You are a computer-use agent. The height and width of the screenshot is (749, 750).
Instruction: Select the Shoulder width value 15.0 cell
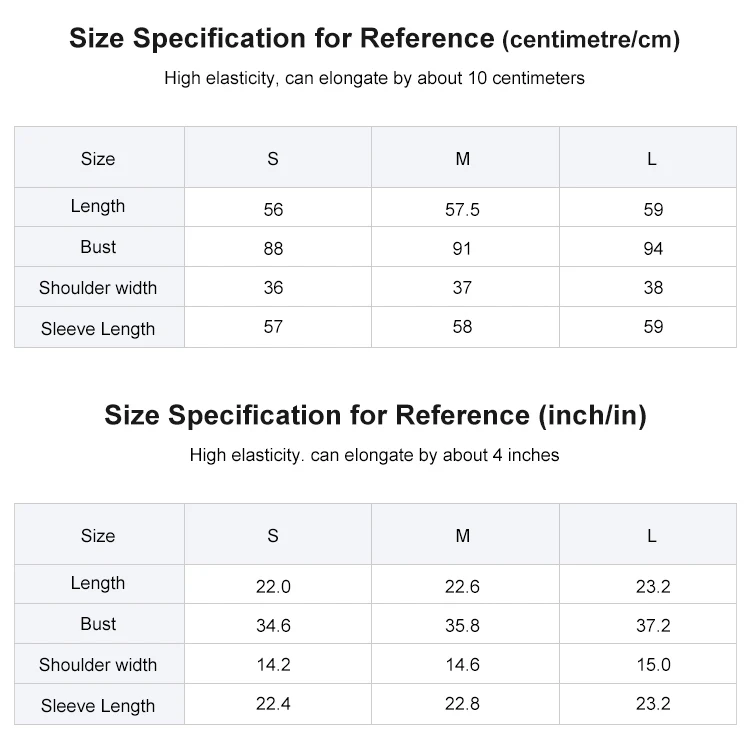tap(648, 664)
